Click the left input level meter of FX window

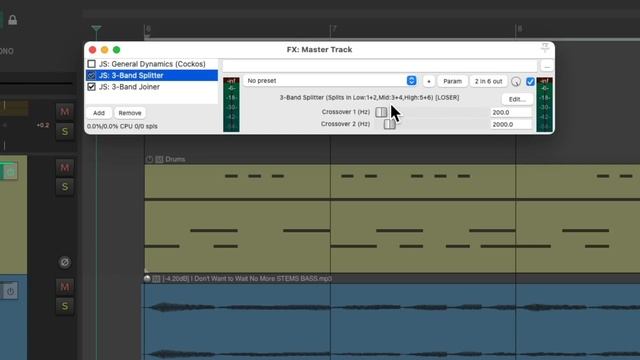pyautogui.click(x=231, y=104)
